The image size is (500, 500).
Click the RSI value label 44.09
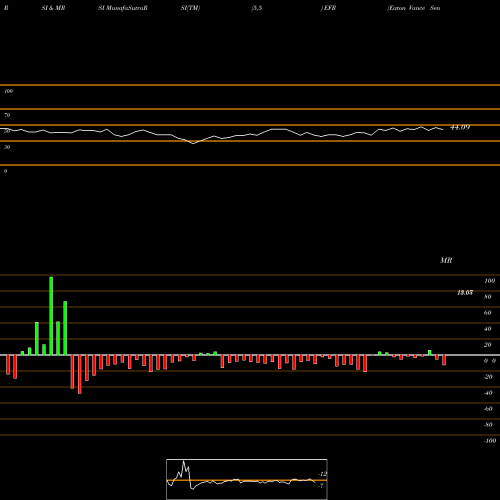460,127
